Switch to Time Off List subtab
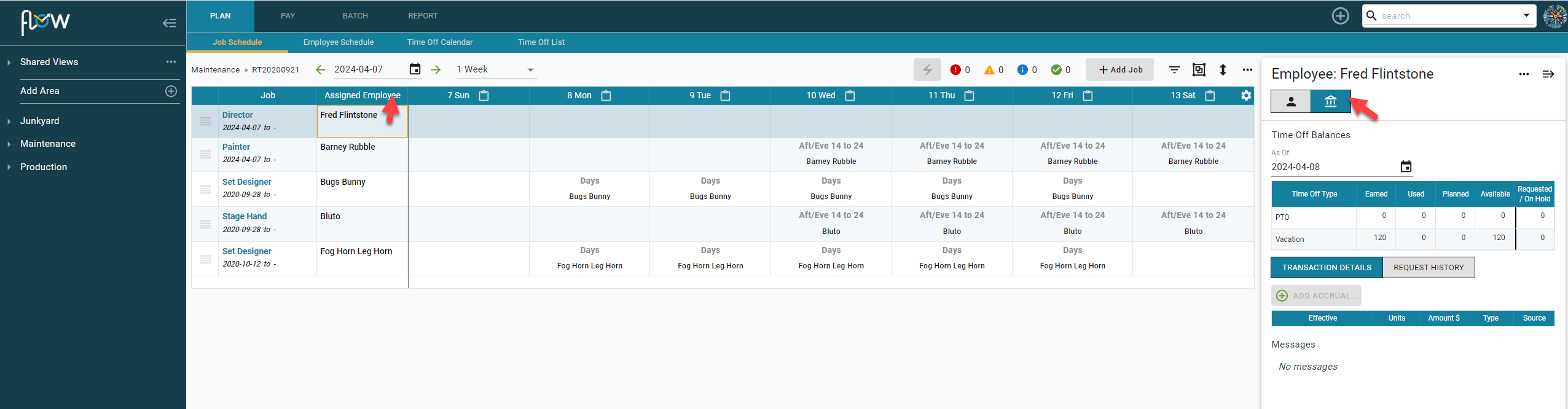1568x409 pixels. (x=541, y=42)
